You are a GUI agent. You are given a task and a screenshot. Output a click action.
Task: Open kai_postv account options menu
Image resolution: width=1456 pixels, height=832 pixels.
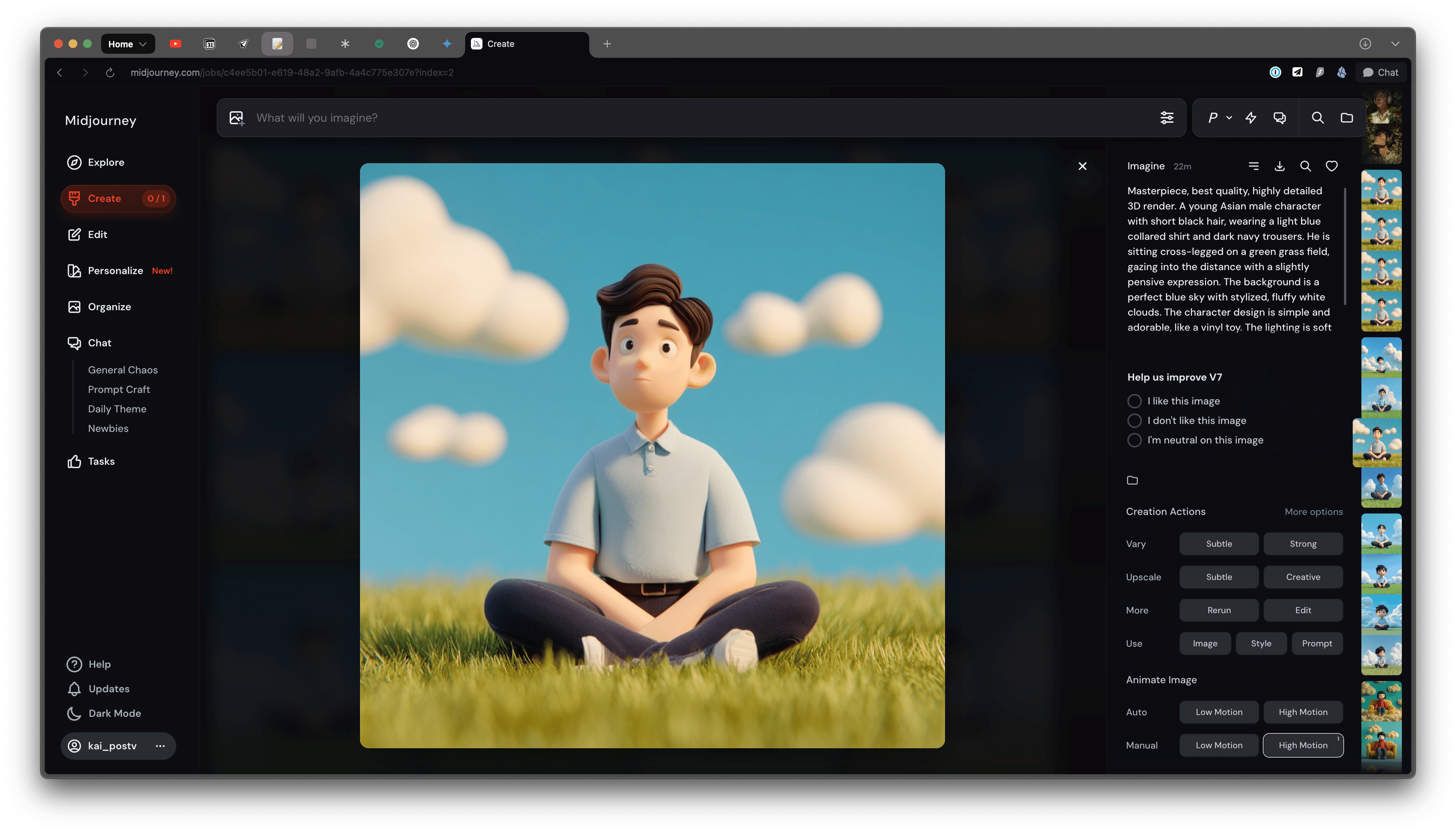[x=160, y=746]
